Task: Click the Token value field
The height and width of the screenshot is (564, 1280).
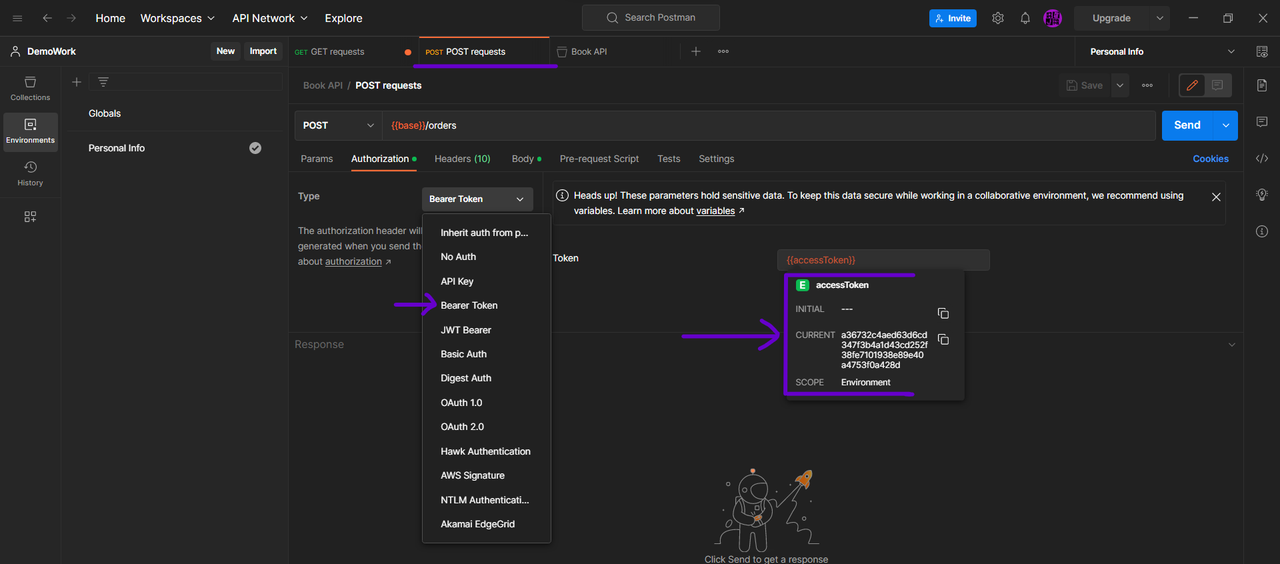Action: pos(883,260)
